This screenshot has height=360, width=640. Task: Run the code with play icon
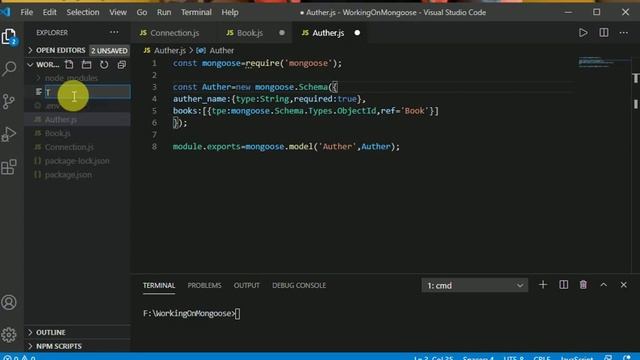(x=583, y=33)
